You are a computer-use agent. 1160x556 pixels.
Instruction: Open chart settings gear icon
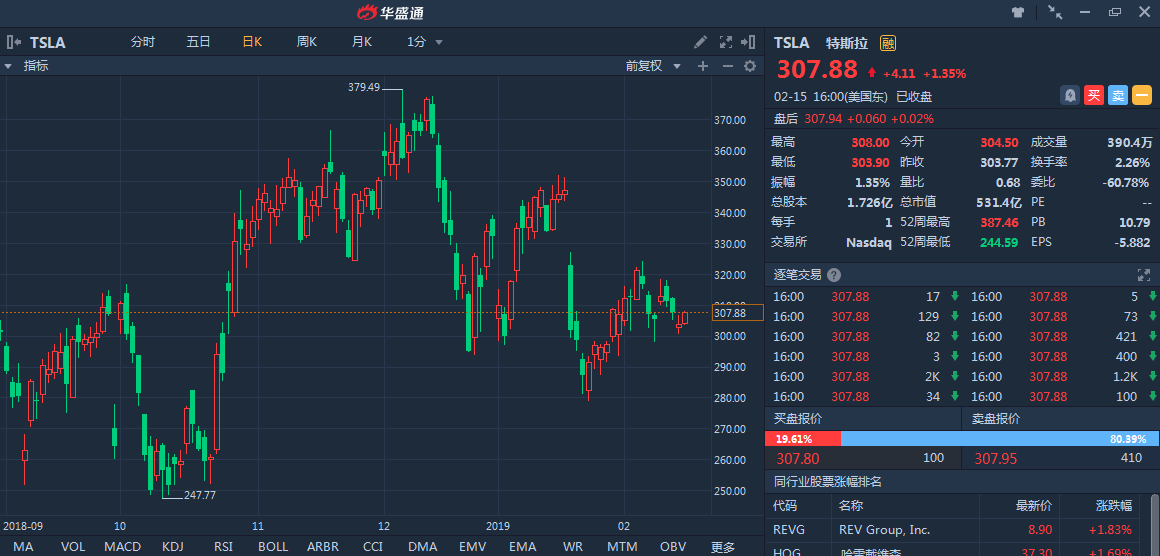(749, 66)
